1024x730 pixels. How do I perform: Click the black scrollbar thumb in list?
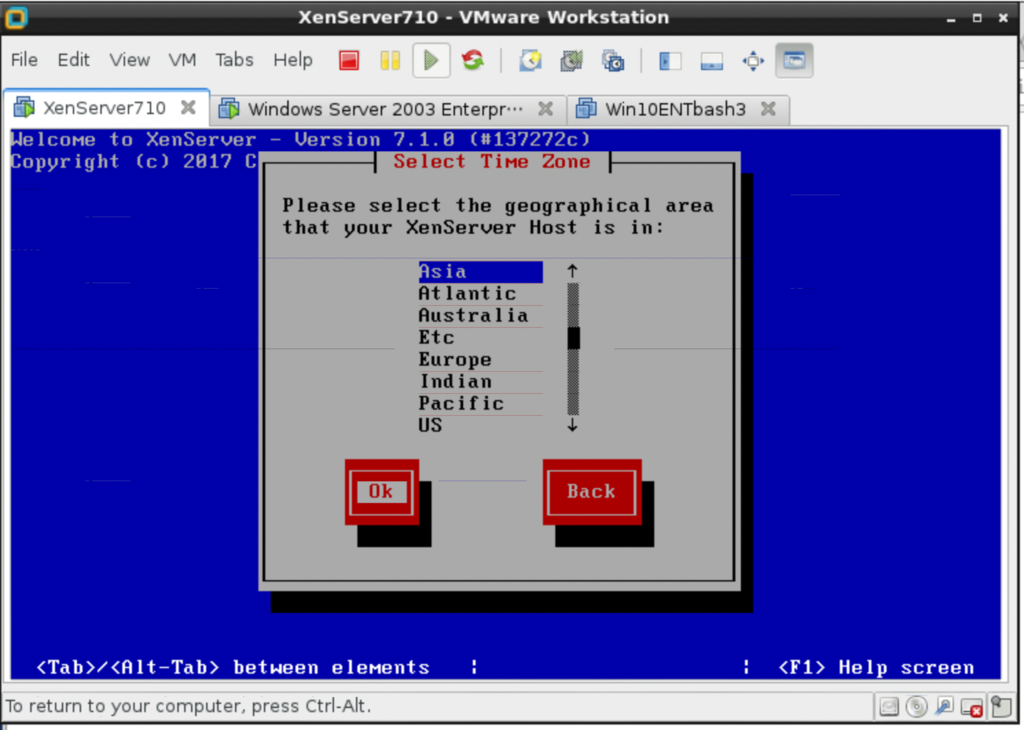coord(573,338)
